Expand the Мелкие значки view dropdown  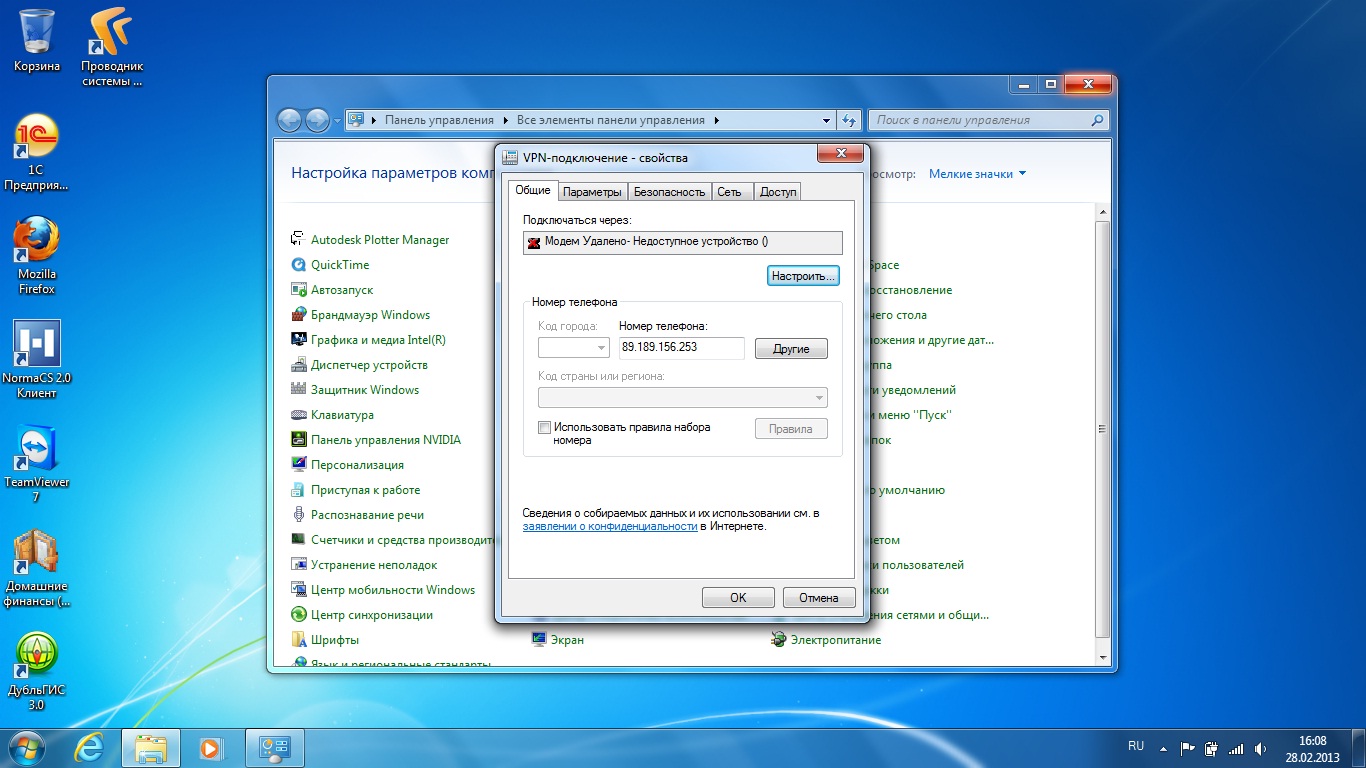[977, 174]
